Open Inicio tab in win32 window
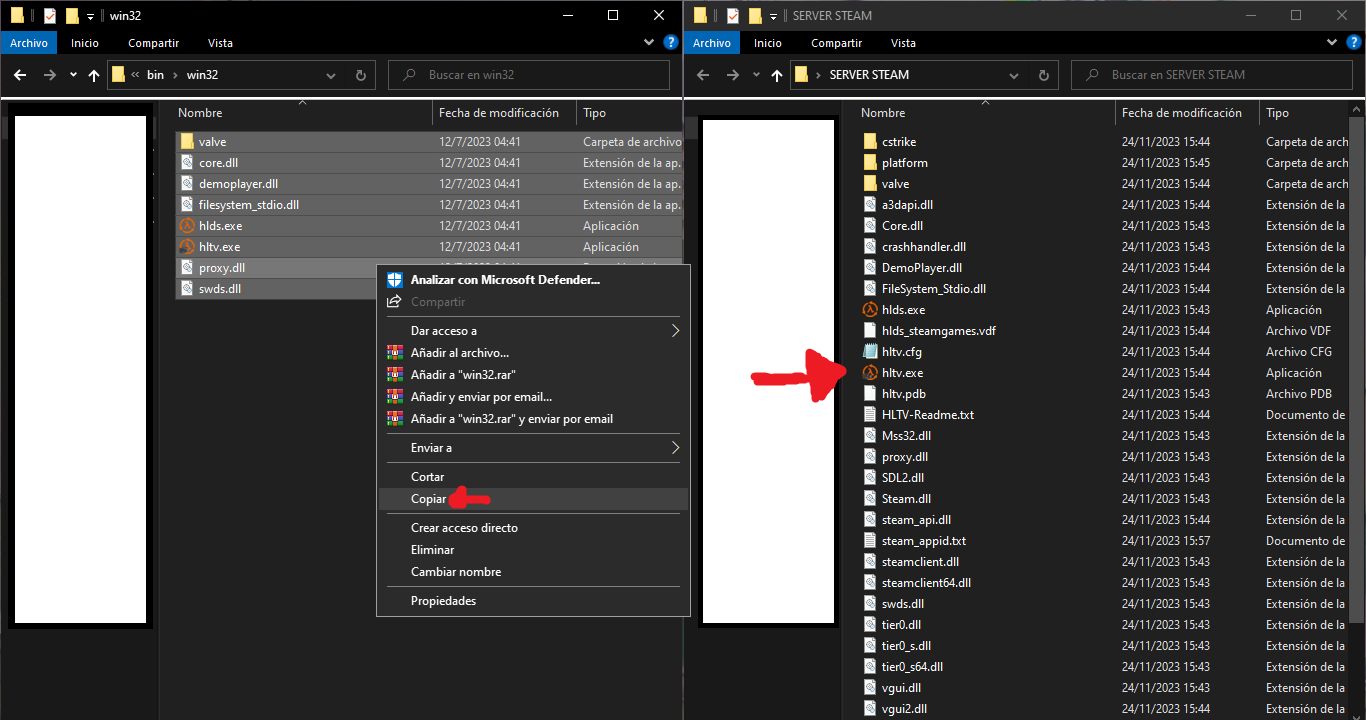 click(85, 43)
